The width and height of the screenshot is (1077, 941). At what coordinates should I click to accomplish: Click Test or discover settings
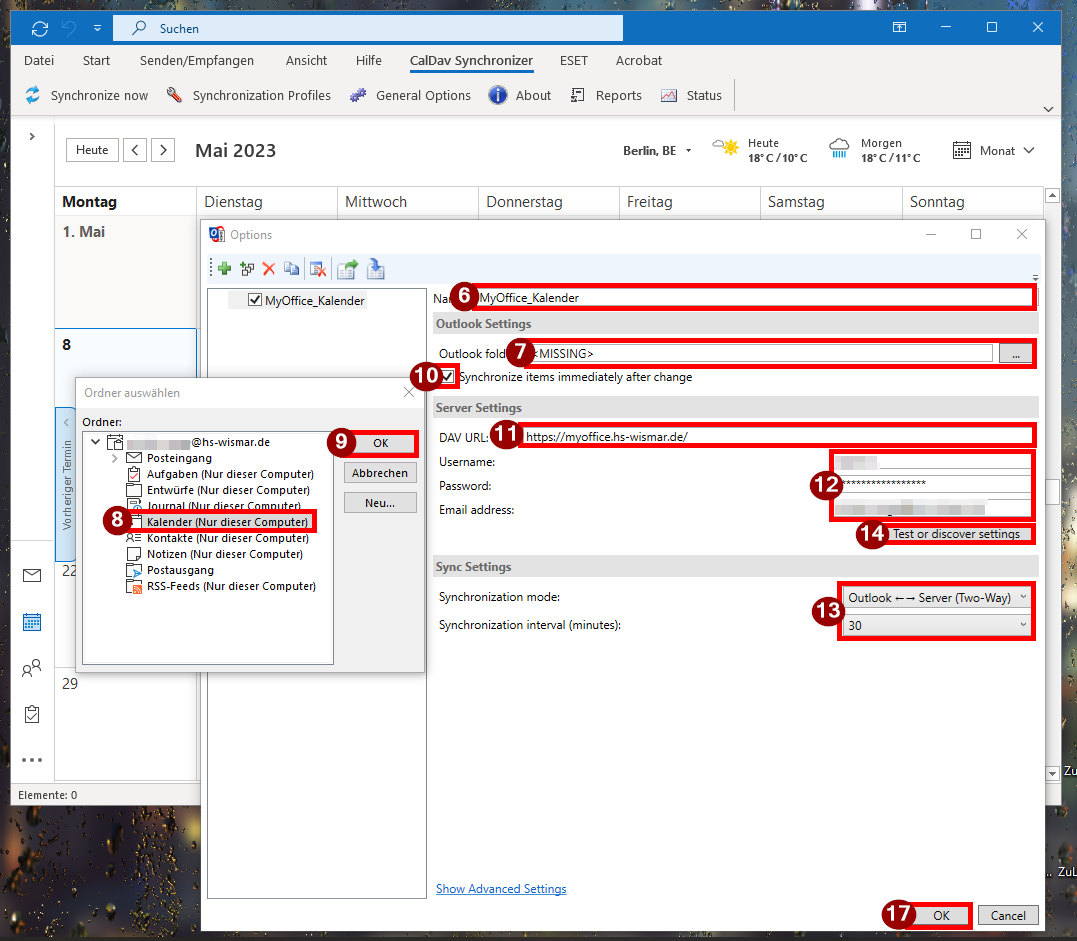tap(956, 534)
